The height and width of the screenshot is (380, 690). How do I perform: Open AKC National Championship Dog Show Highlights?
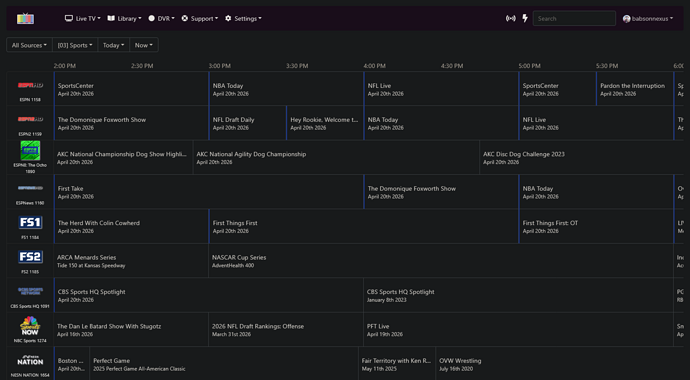click(x=123, y=157)
